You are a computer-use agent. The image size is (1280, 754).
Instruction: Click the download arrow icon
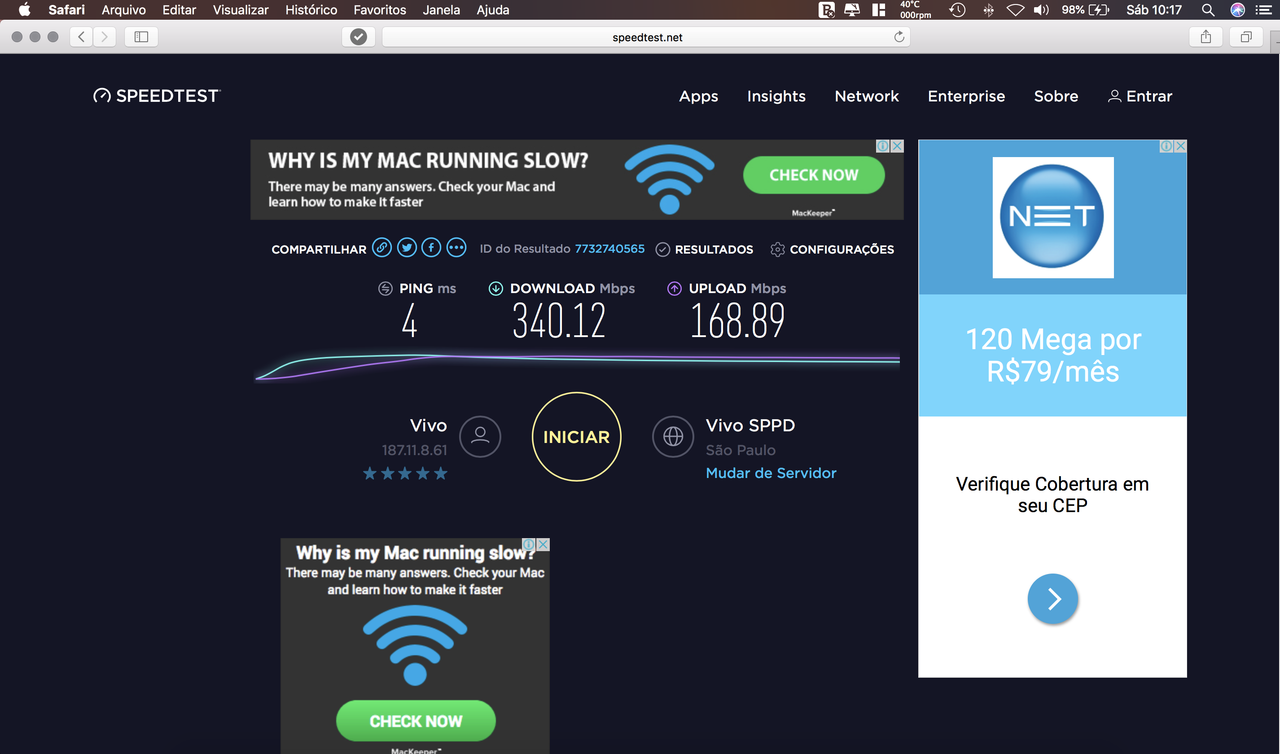(x=495, y=288)
